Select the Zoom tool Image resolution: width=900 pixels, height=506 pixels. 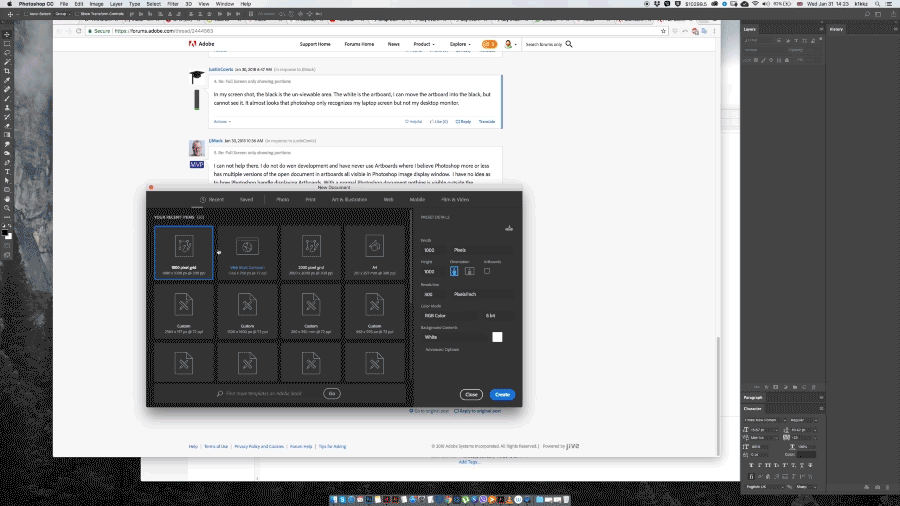[x=7, y=208]
